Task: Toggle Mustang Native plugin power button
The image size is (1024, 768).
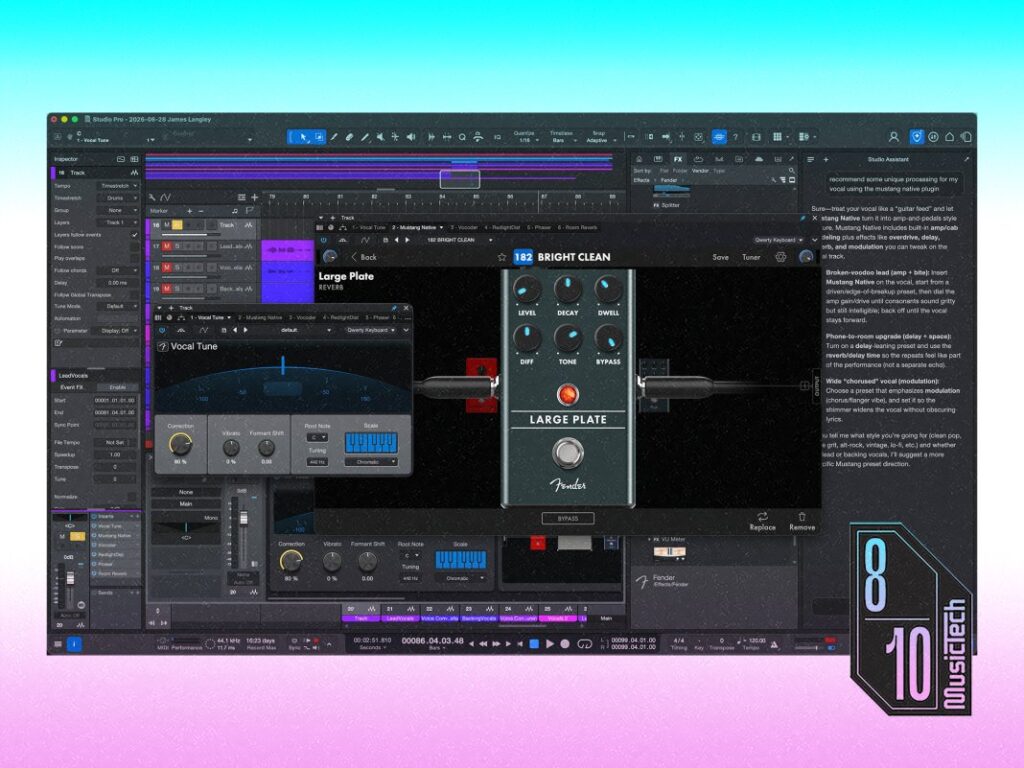Action: pyautogui.click(x=323, y=240)
